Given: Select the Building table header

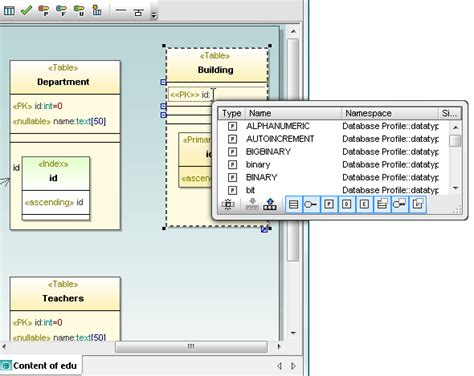Looking at the screenshot, I should coord(217,64).
